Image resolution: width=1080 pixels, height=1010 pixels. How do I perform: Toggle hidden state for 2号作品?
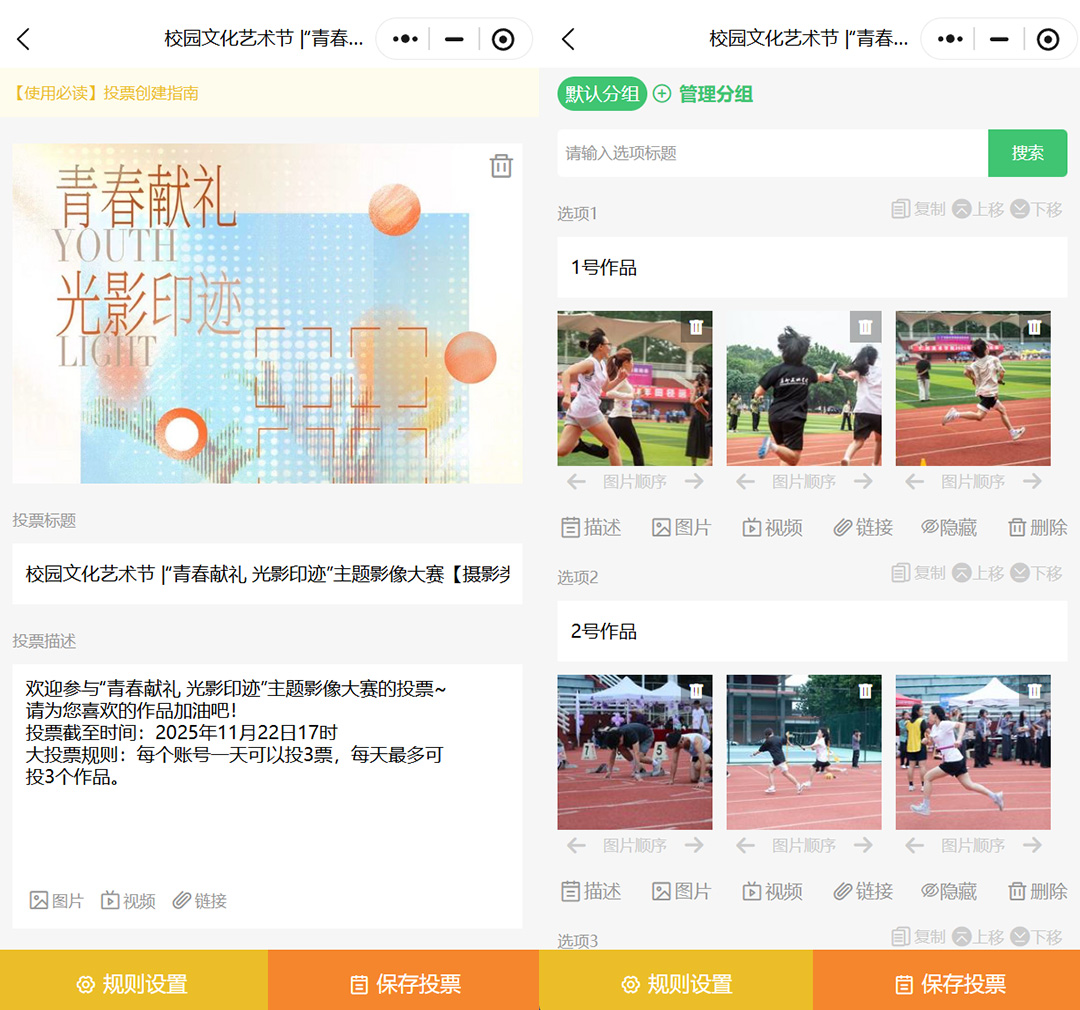click(949, 891)
